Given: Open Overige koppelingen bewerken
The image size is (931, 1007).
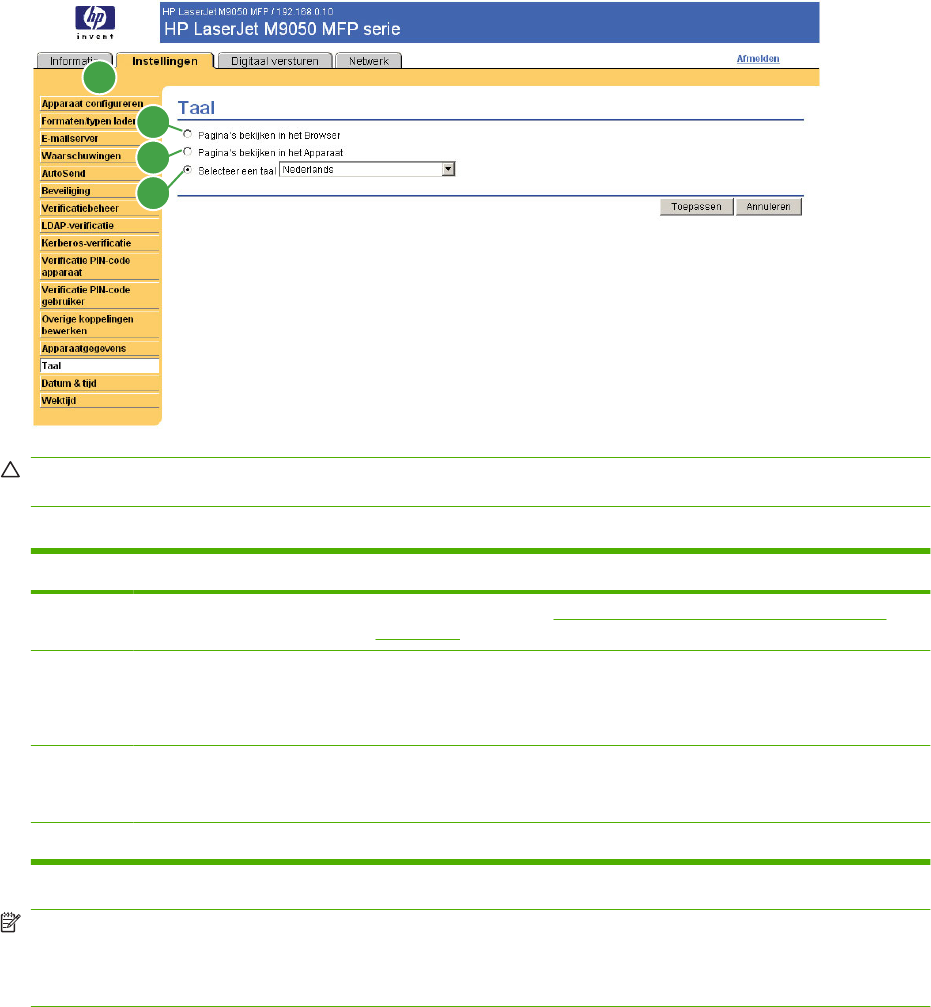Looking at the screenshot, I should coord(99,325).
